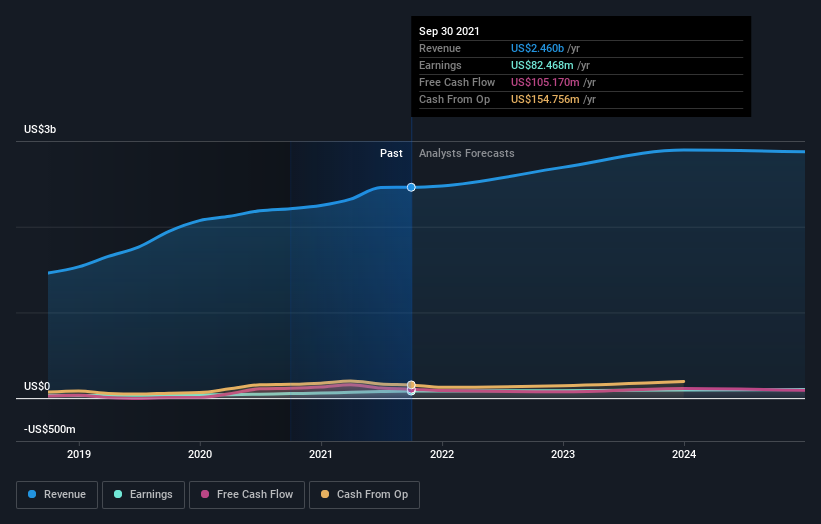Image resolution: width=821 pixels, height=524 pixels.
Task: Click the US$154.756m cash from op value
Action: pos(545,99)
